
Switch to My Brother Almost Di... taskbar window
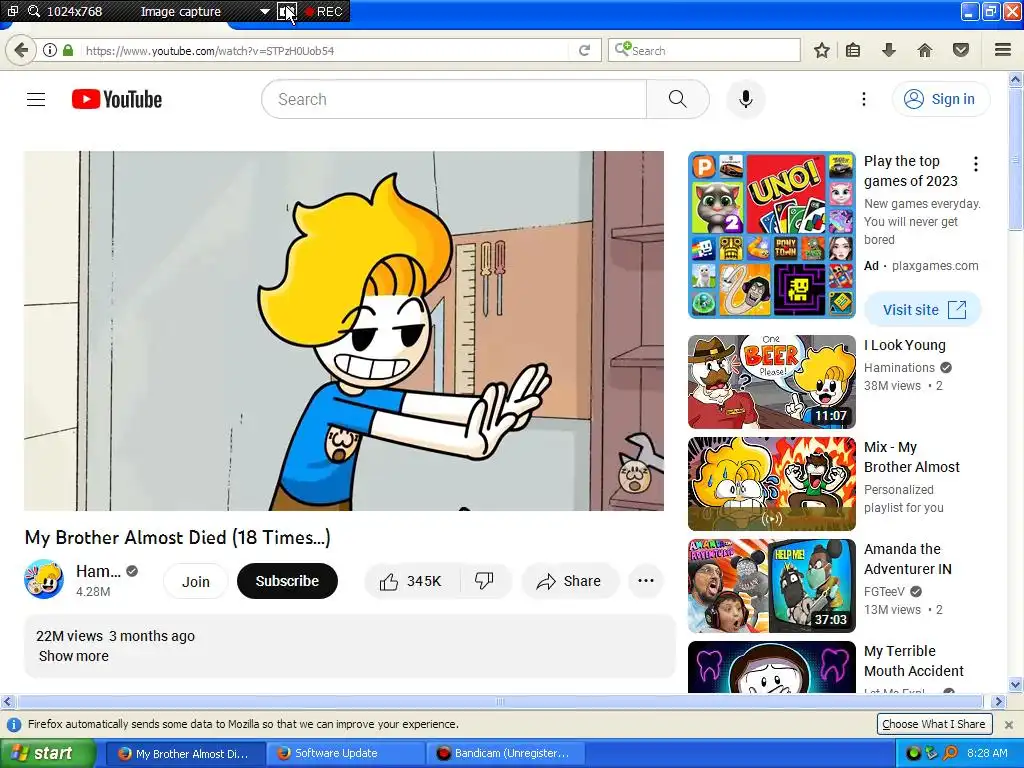pos(185,754)
